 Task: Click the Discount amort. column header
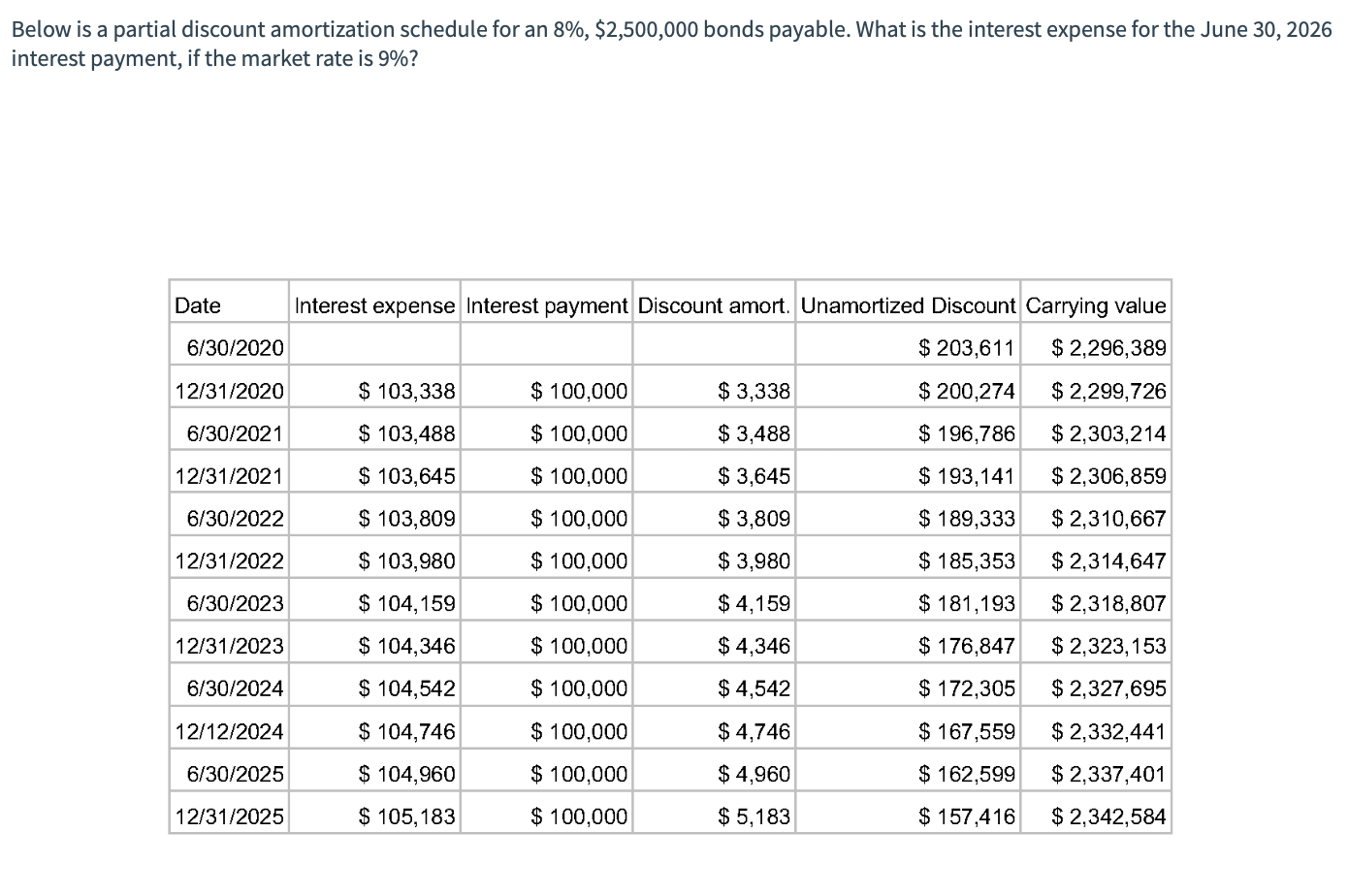click(713, 305)
